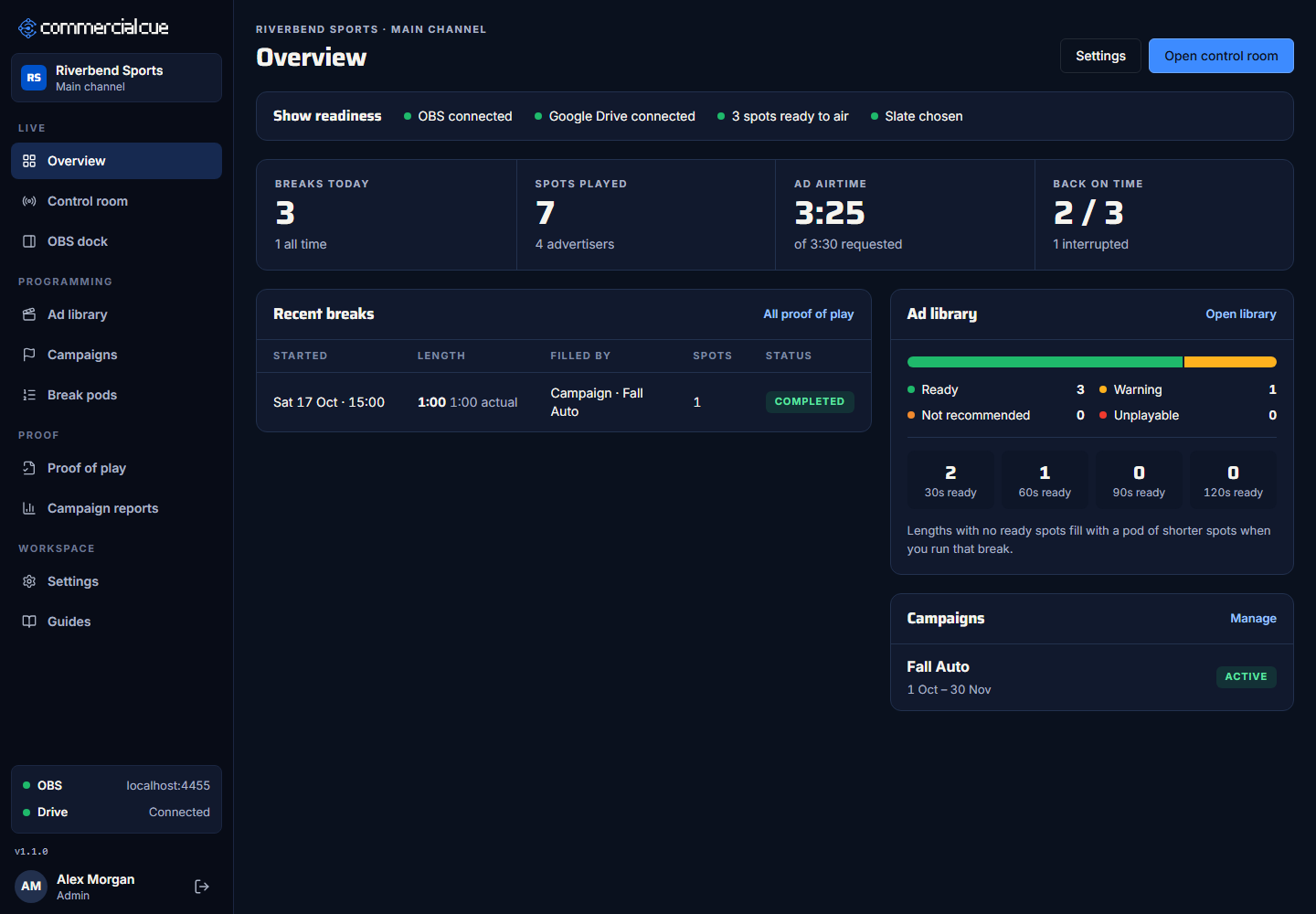This screenshot has height=914, width=1316.
Task: Open the Riverbend Sports channel switcher
Action: 116,78
